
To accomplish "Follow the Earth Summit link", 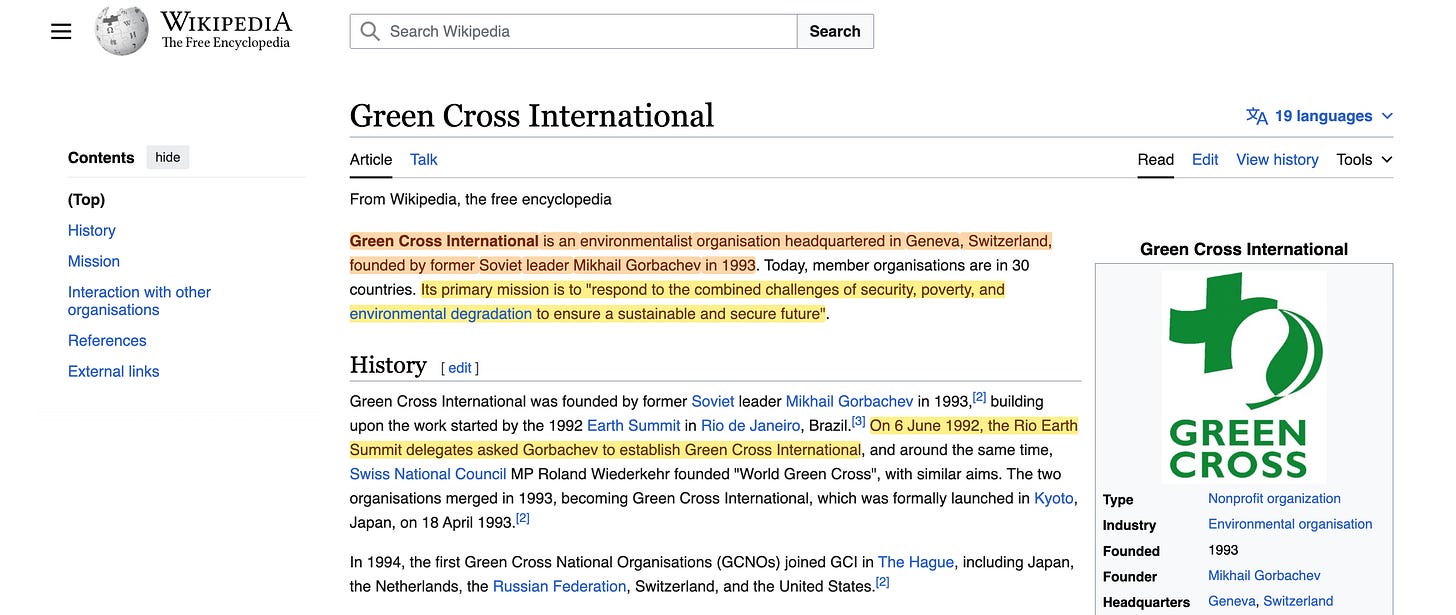I will pyautogui.click(x=633, y=425).
